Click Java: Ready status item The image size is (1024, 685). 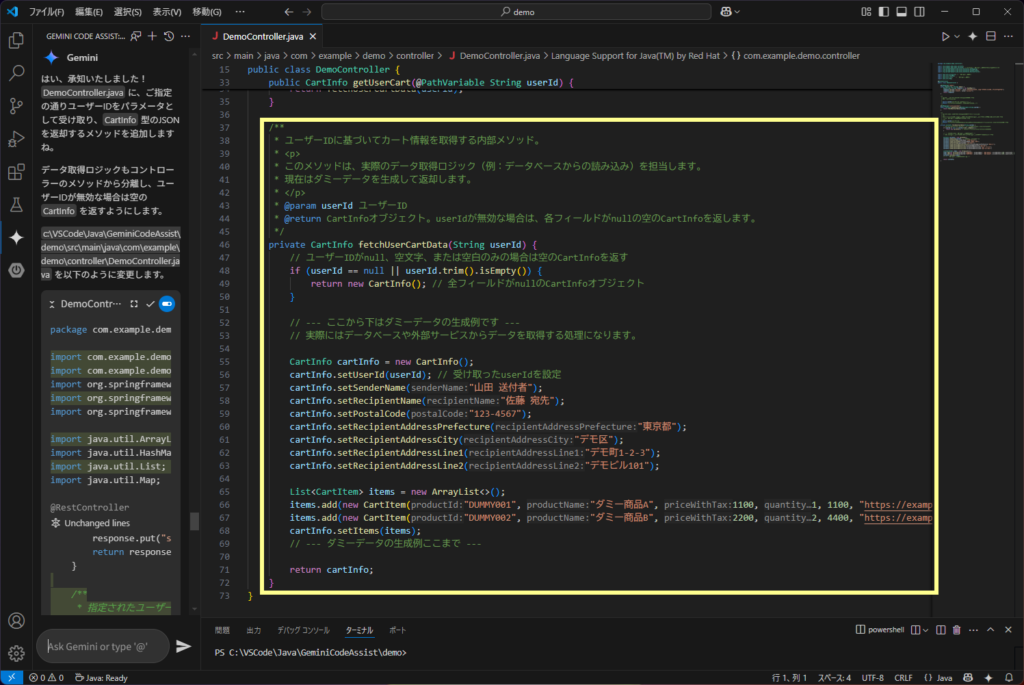click(101, 678)
